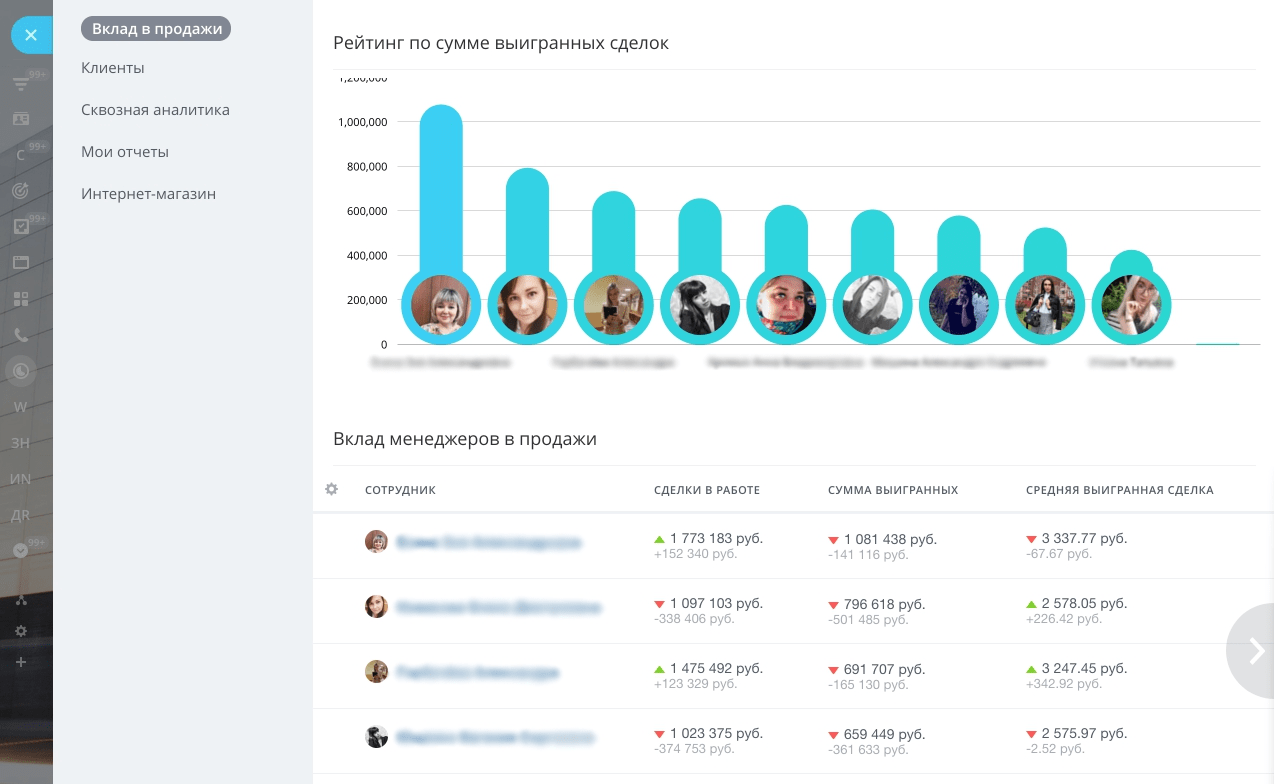Click the avatar on the sixth chart bar

click(x=872, y=305)
